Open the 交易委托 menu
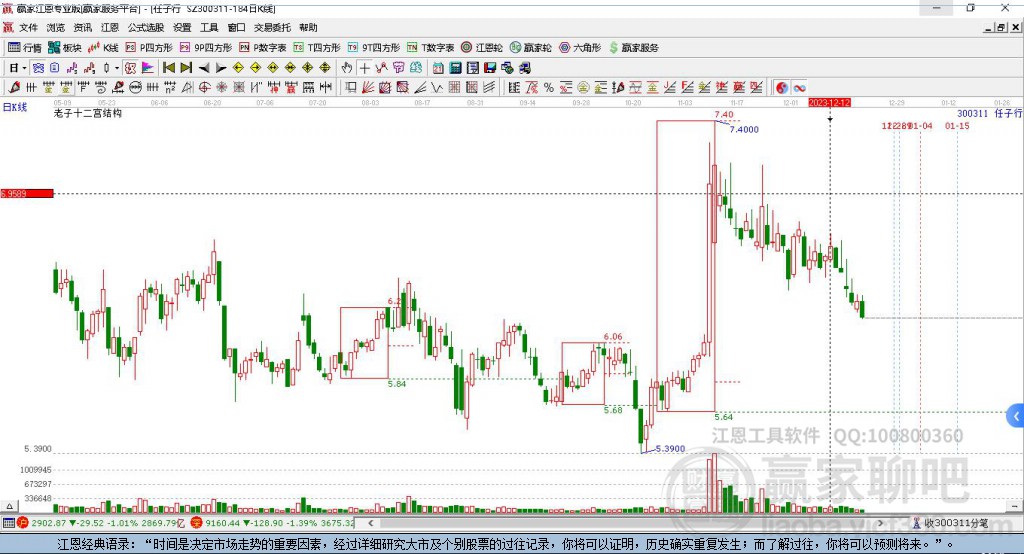This screenshot has height=554, width=1024. click(272, 27)
